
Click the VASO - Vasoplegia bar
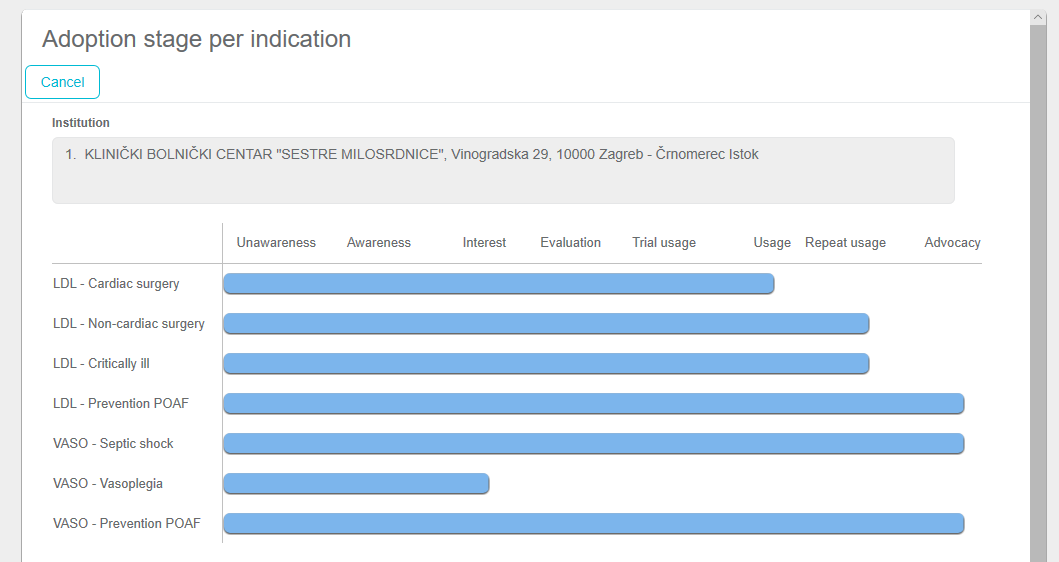356,484
